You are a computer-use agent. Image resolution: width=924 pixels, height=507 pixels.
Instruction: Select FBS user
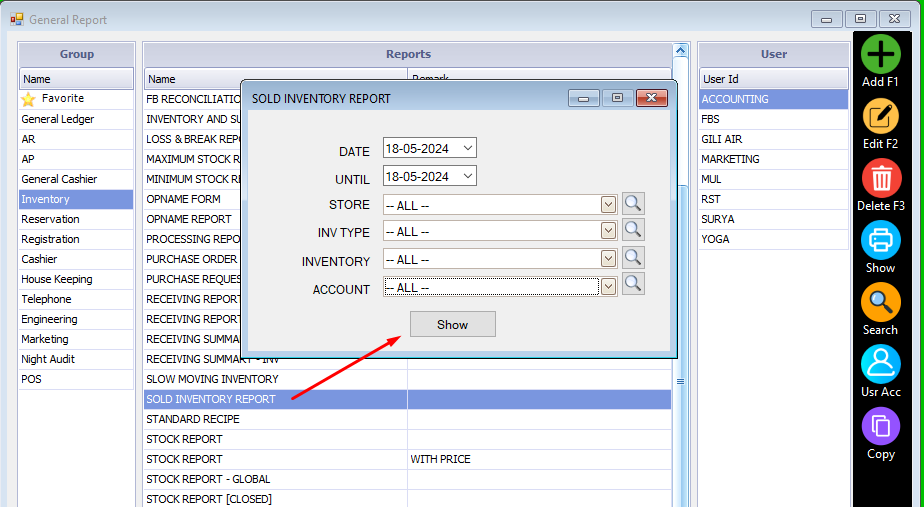click(773, 119)
